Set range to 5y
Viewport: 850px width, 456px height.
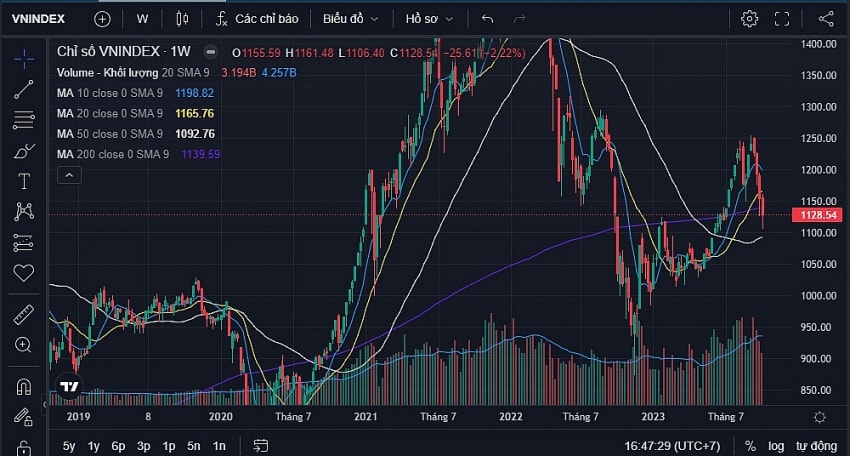69,446
